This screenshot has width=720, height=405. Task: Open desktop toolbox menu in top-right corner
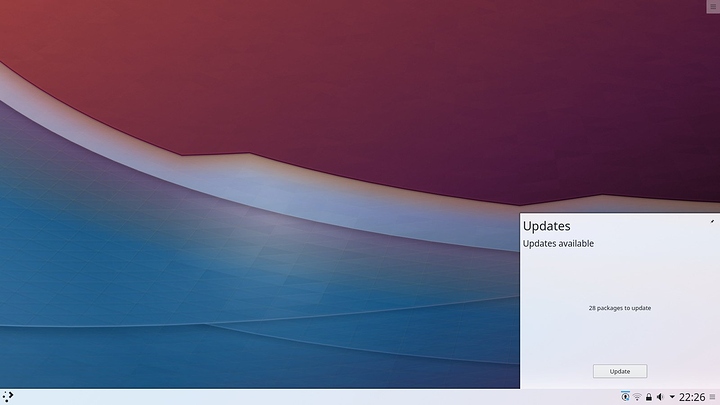click(x=712, y=7)
